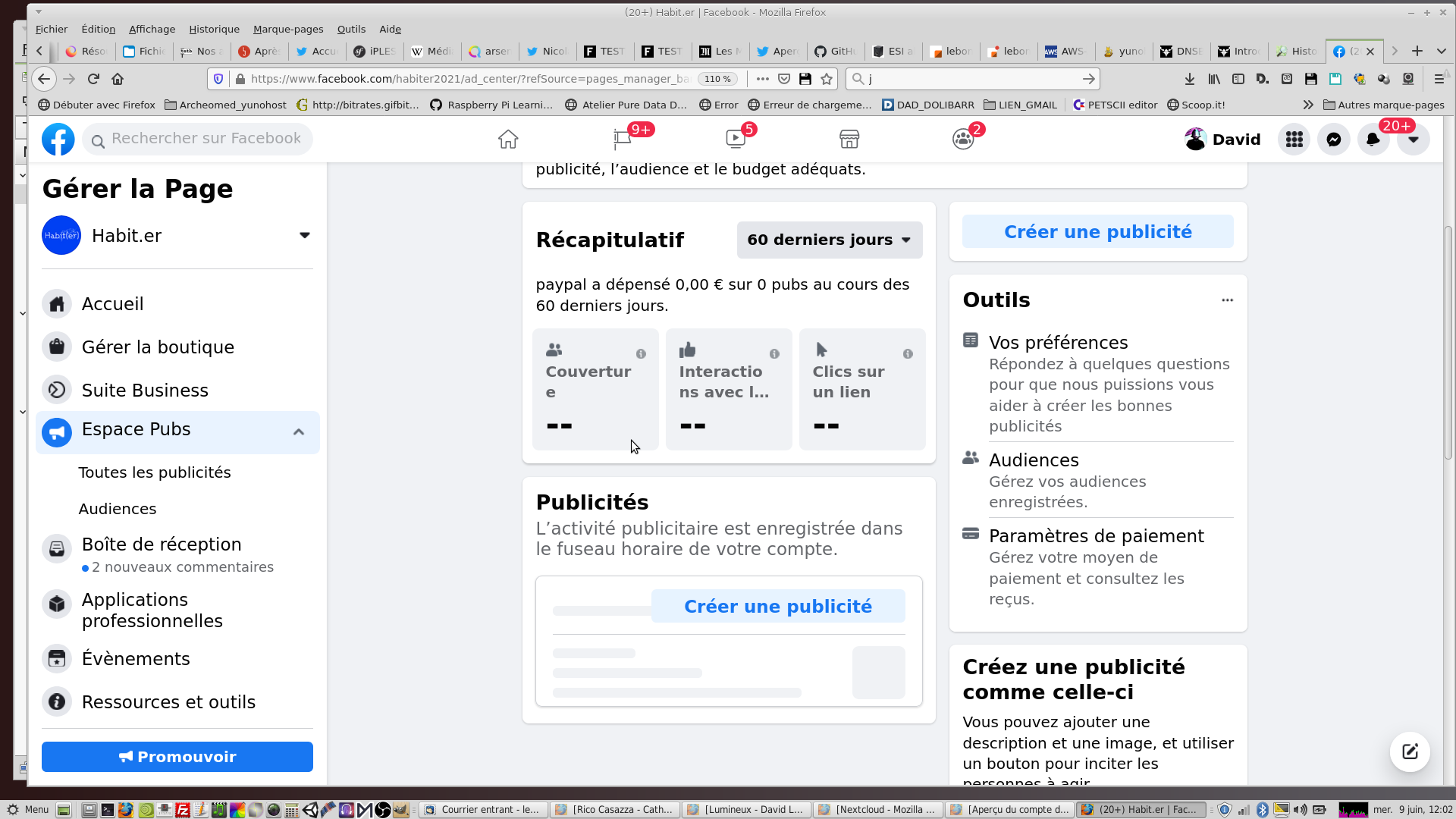Open the Groups icon
The height and width of the screenshot is (819, 1456).
963,140
